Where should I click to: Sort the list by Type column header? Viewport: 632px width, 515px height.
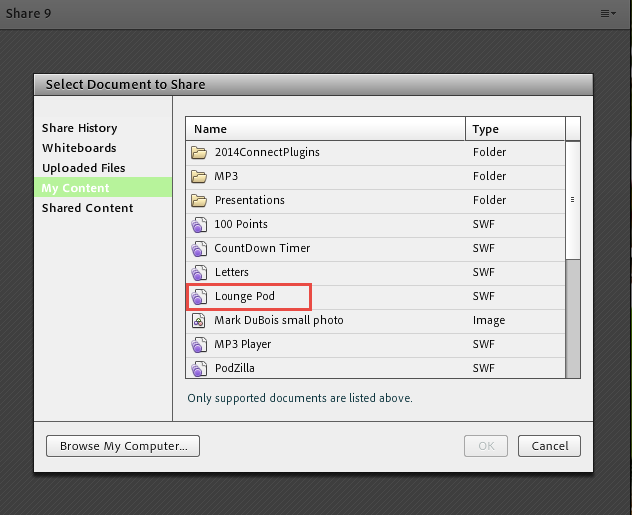pyautogui.click(x=515, y=129)
